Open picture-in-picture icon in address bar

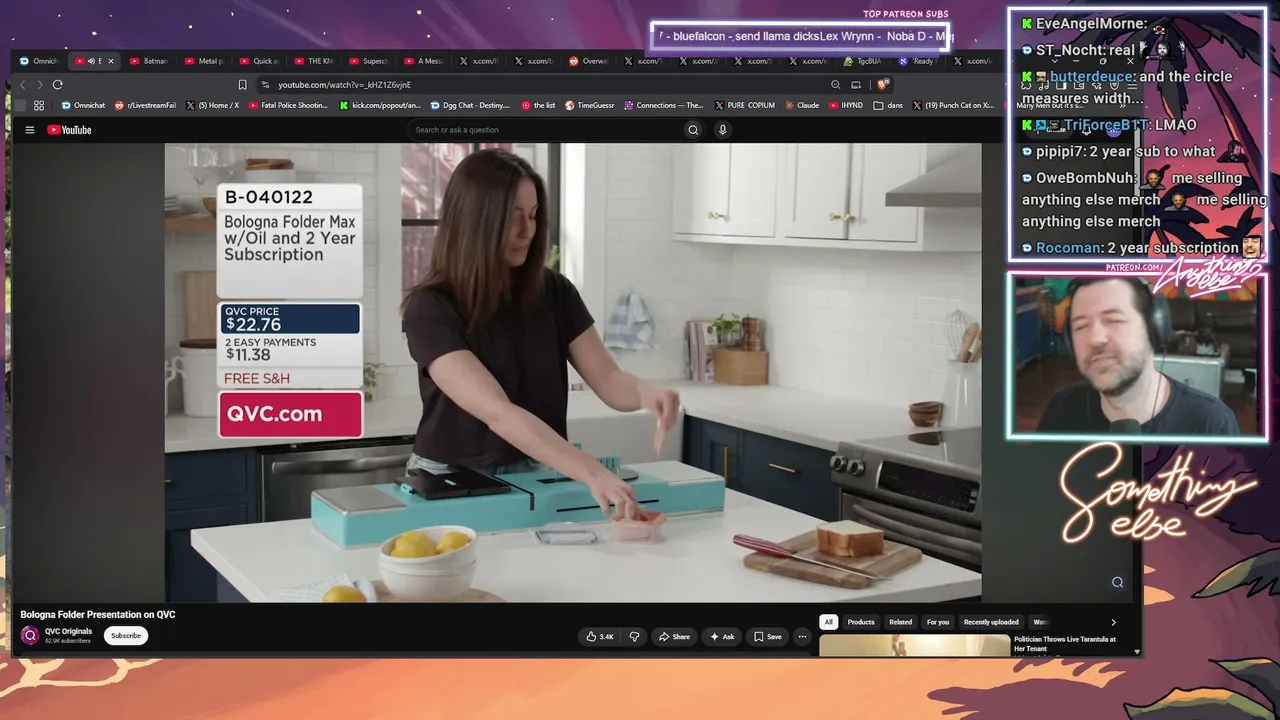pos(856,85)
